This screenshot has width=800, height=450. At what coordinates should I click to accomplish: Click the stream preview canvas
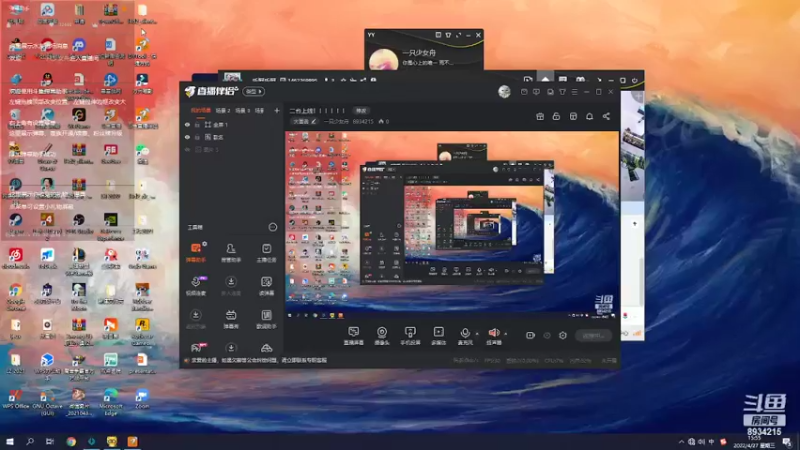pyautogui.click(x=452, y=225)
